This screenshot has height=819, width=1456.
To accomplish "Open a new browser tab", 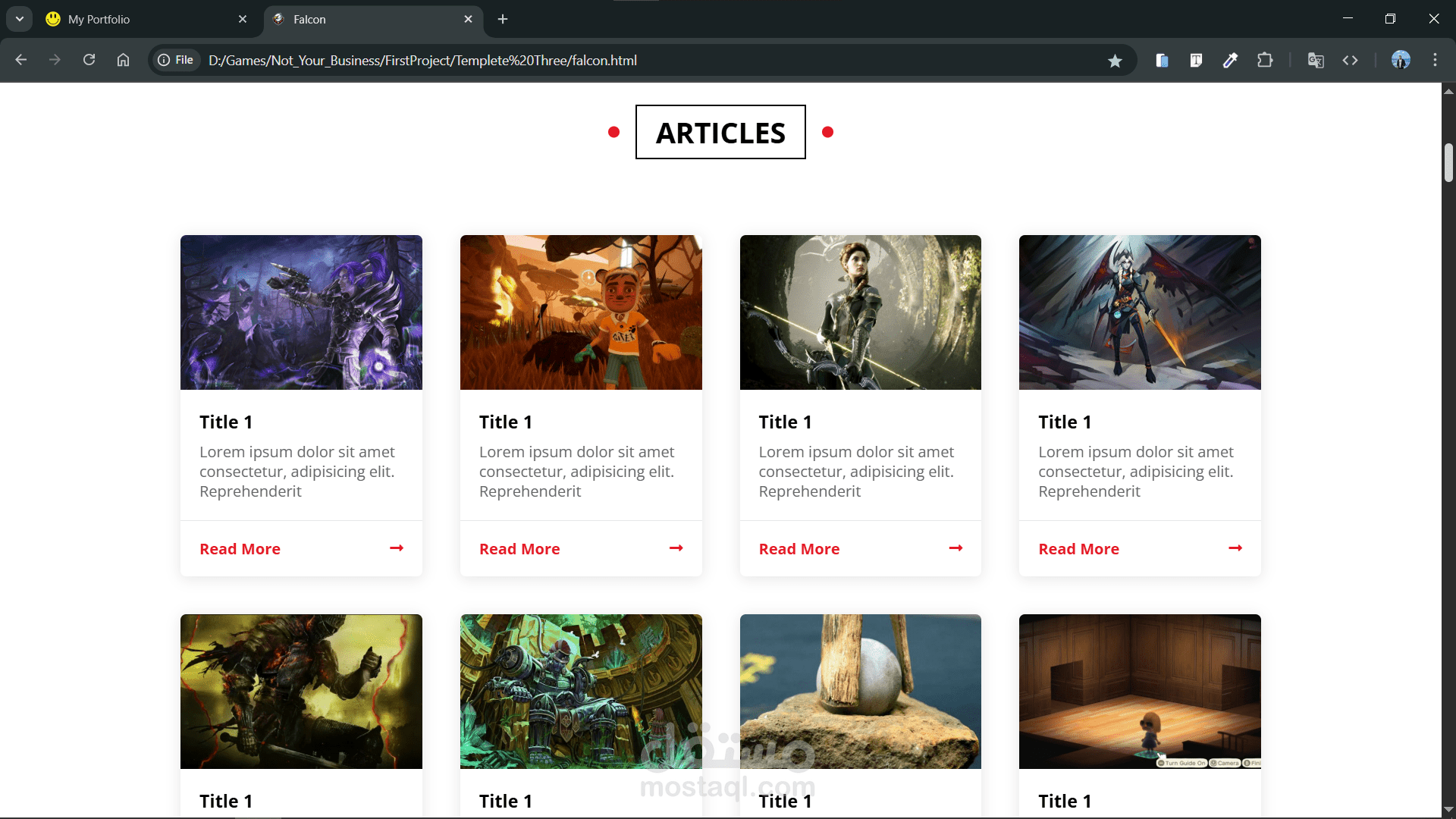I will 503,19.
